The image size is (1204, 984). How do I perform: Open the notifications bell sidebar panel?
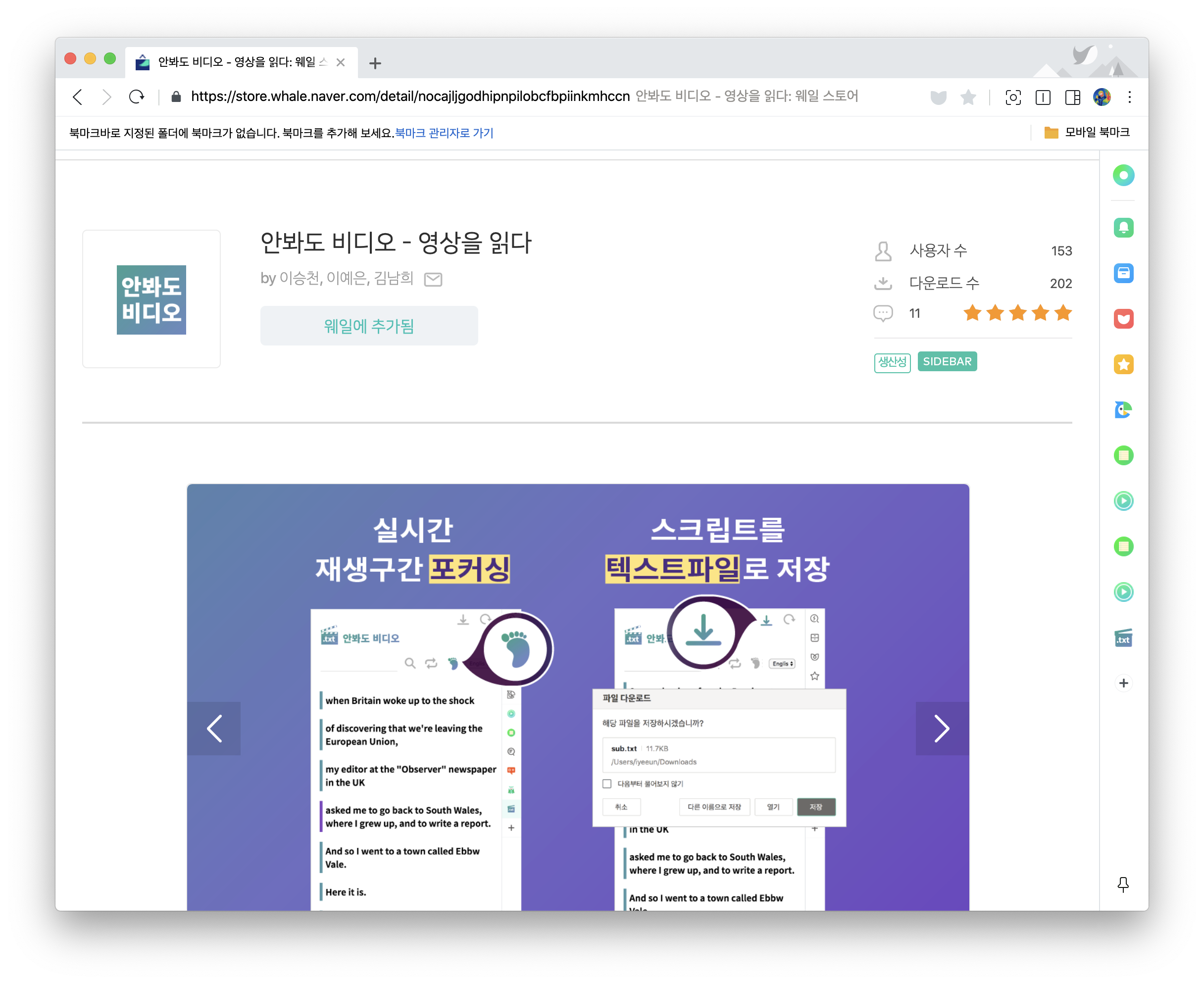tap(1123, 228)
